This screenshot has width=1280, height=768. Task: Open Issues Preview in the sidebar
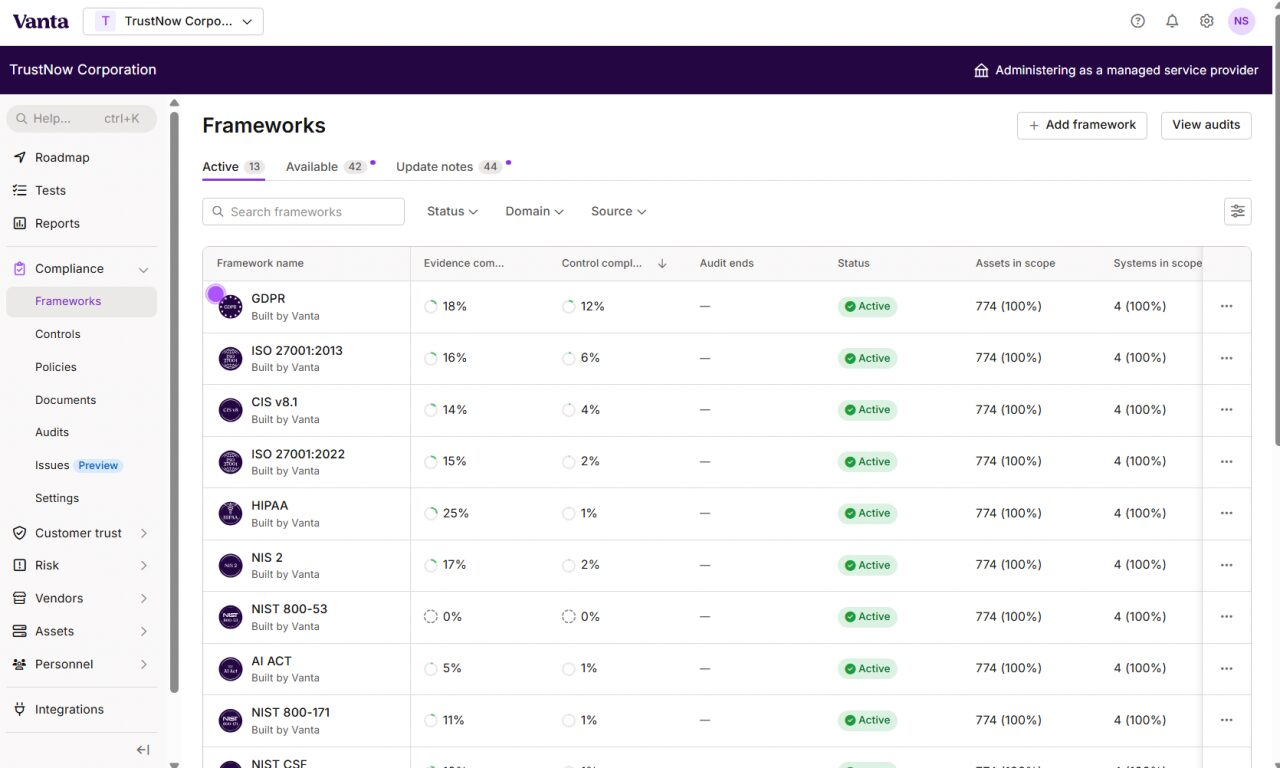81,465
